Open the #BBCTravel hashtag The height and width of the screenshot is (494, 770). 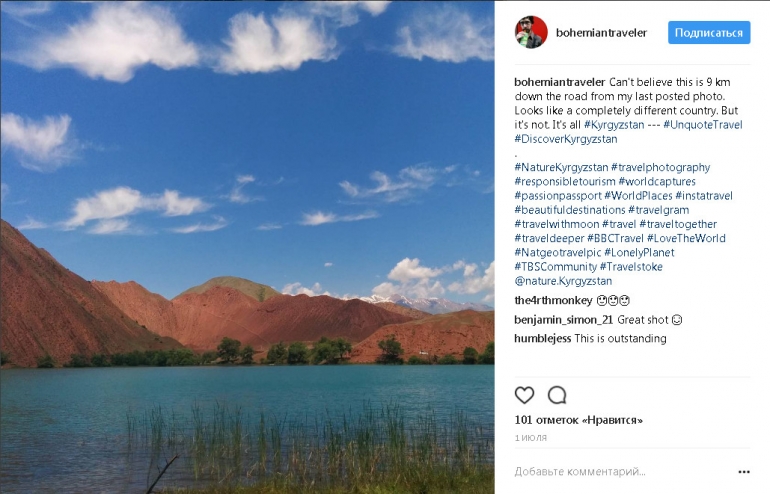(615, 239)
